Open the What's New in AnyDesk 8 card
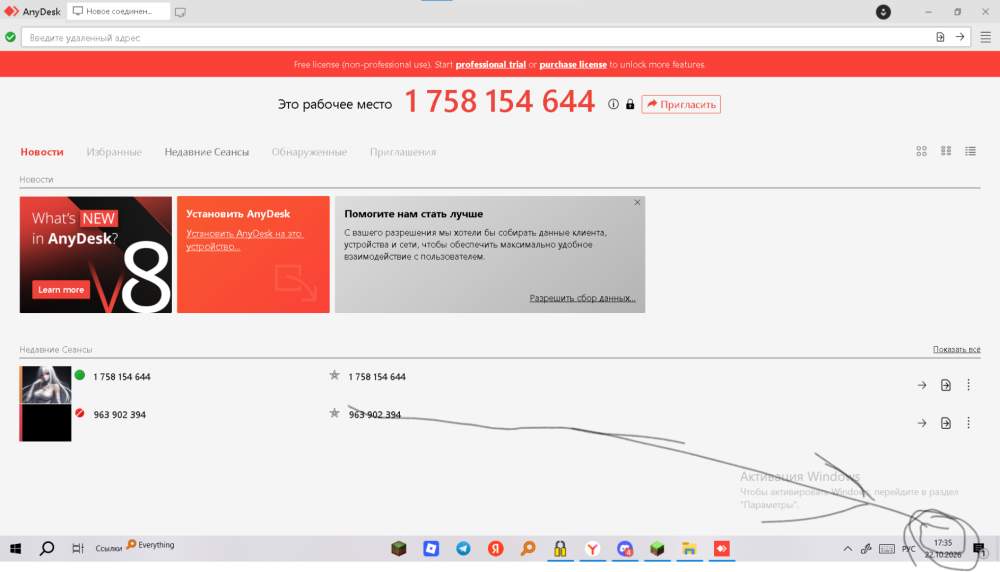1000x572 pixels. 96,254
